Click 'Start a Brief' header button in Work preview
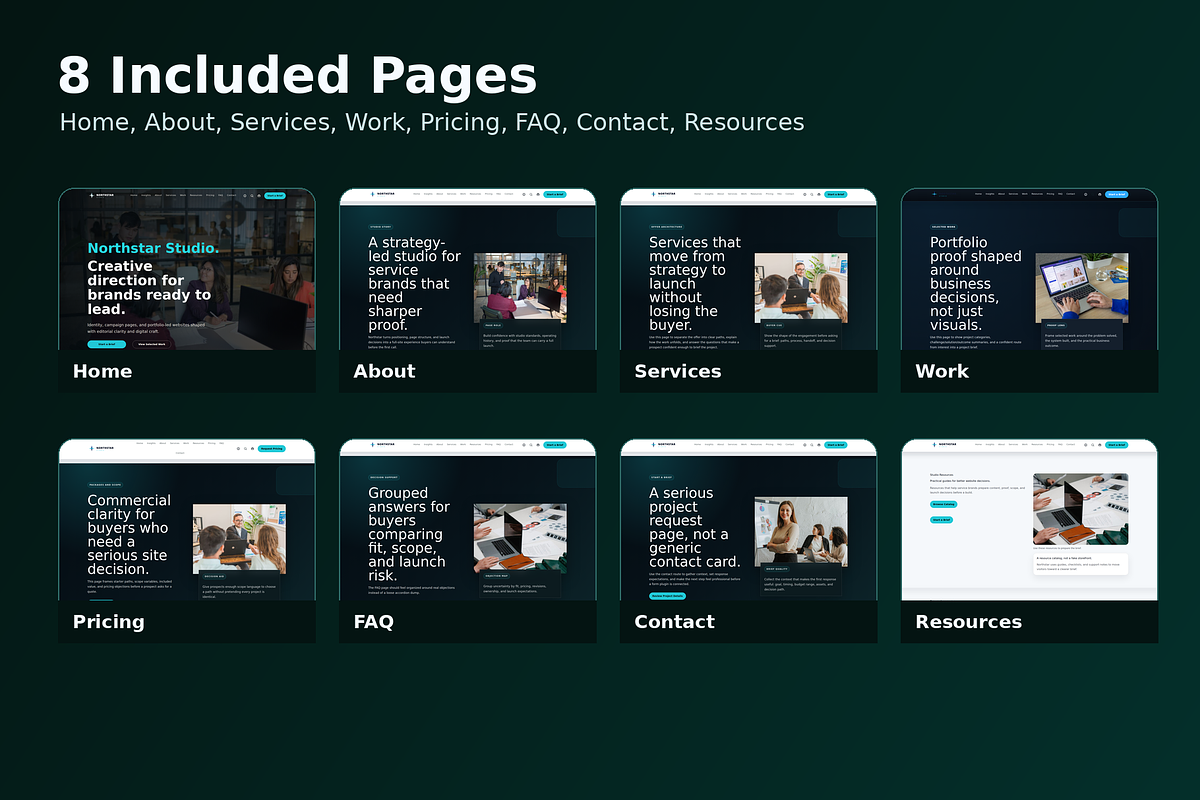1200x800 pixels. click(x=1116, y=195)
